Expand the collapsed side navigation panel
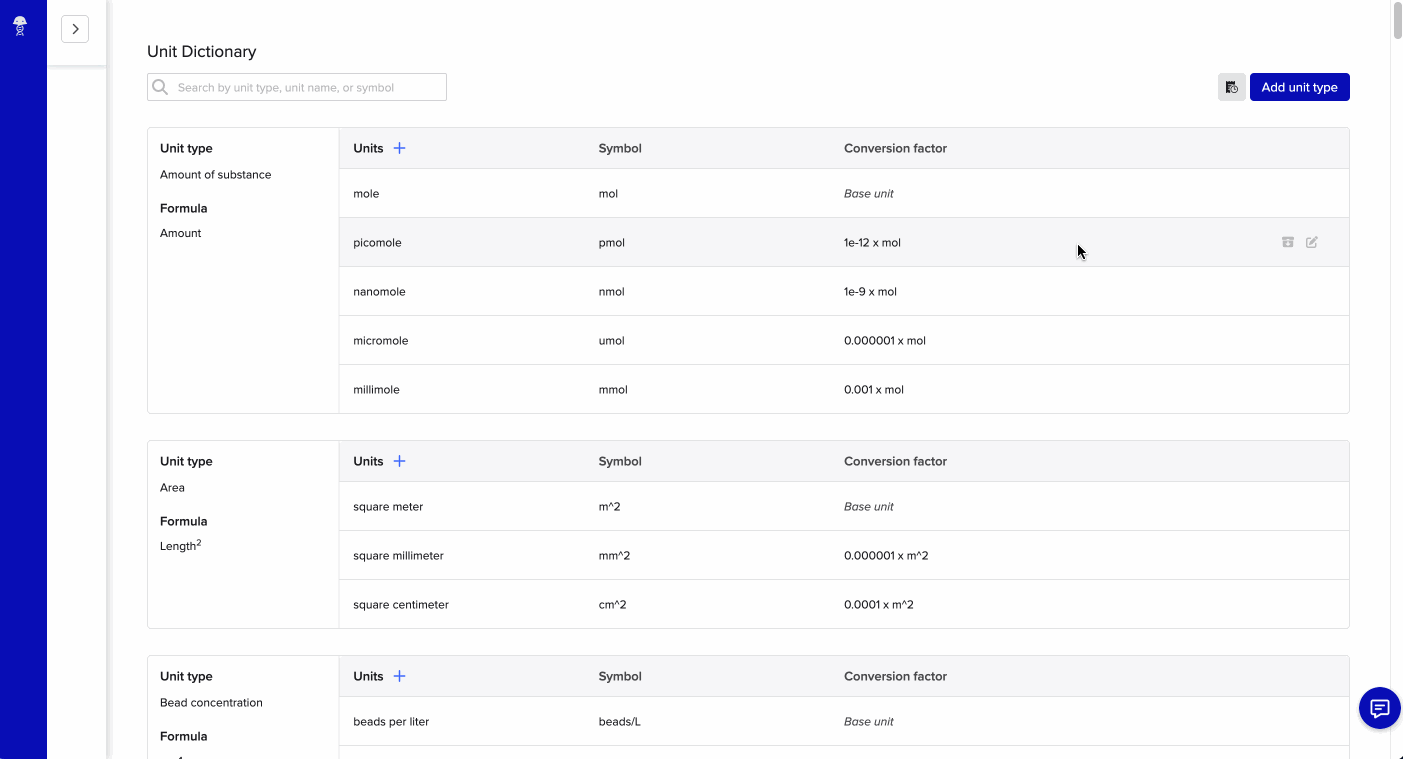Viewport: 1403px width, 759px height. coord(75,29)
